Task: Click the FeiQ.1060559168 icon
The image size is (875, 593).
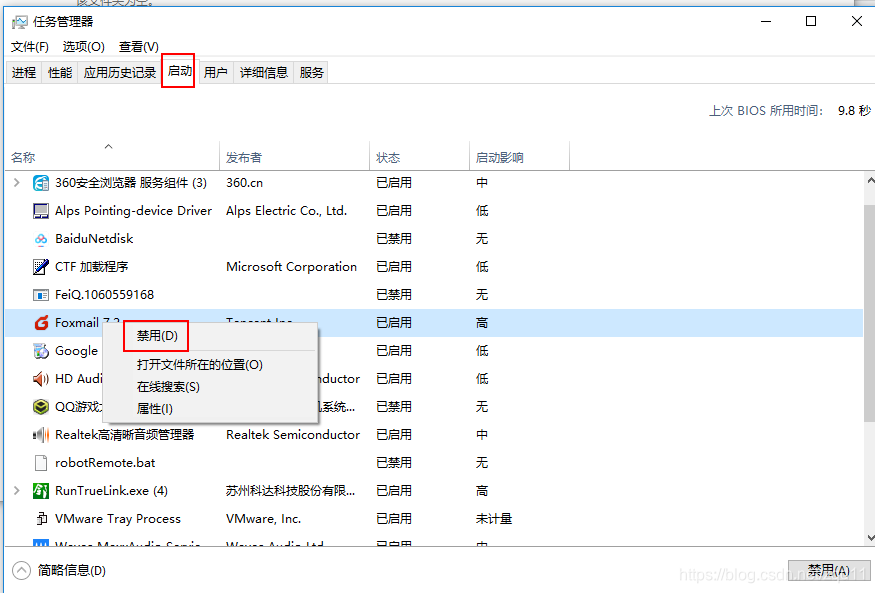Action: [41, 295]
